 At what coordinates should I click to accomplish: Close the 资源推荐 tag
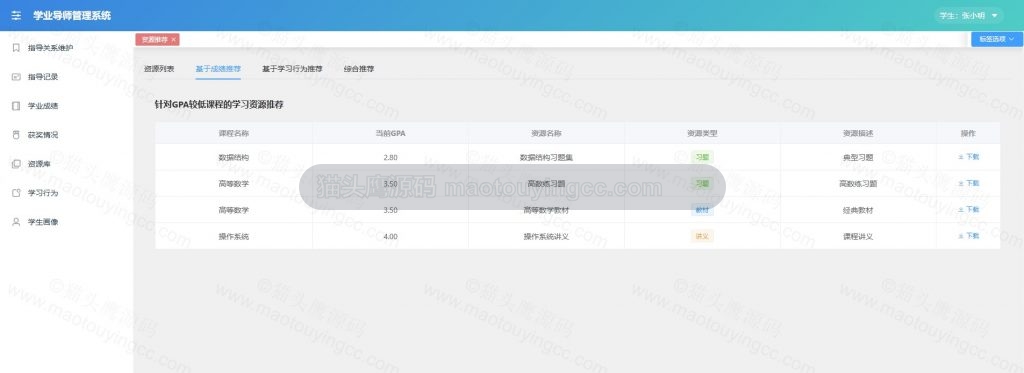tap(173, 40)
